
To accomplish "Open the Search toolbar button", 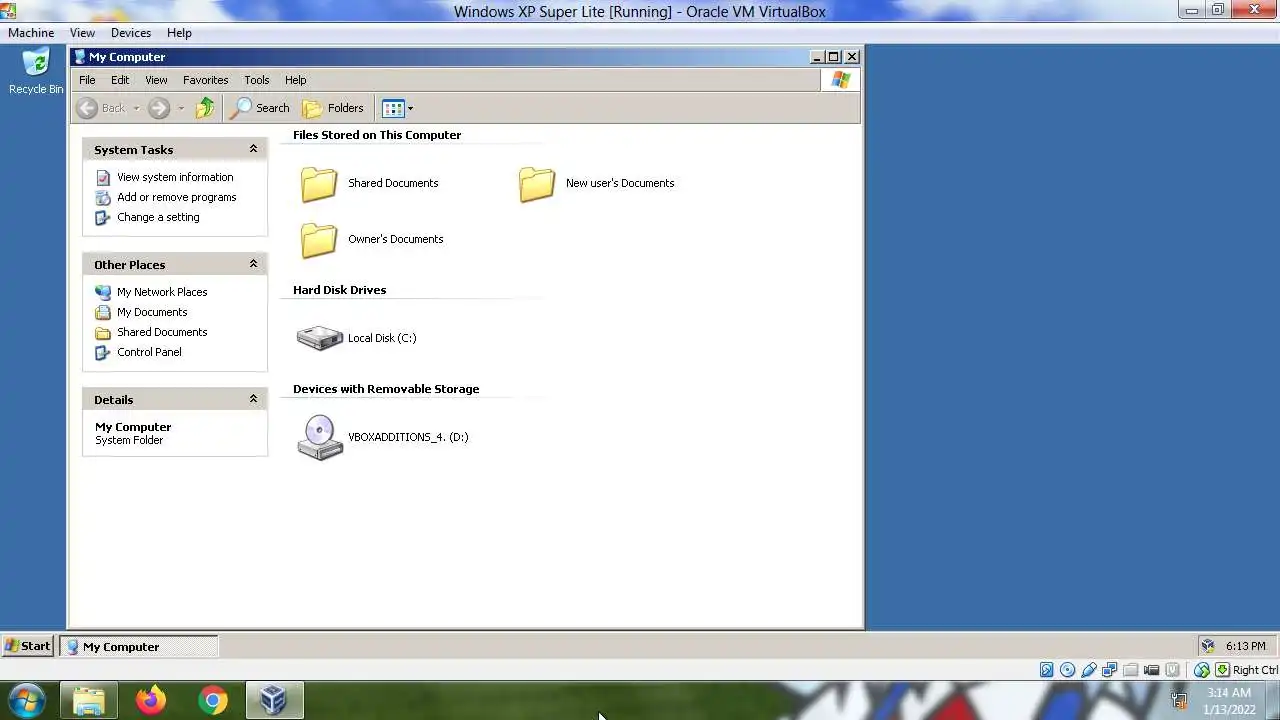I will pos(261,108).
